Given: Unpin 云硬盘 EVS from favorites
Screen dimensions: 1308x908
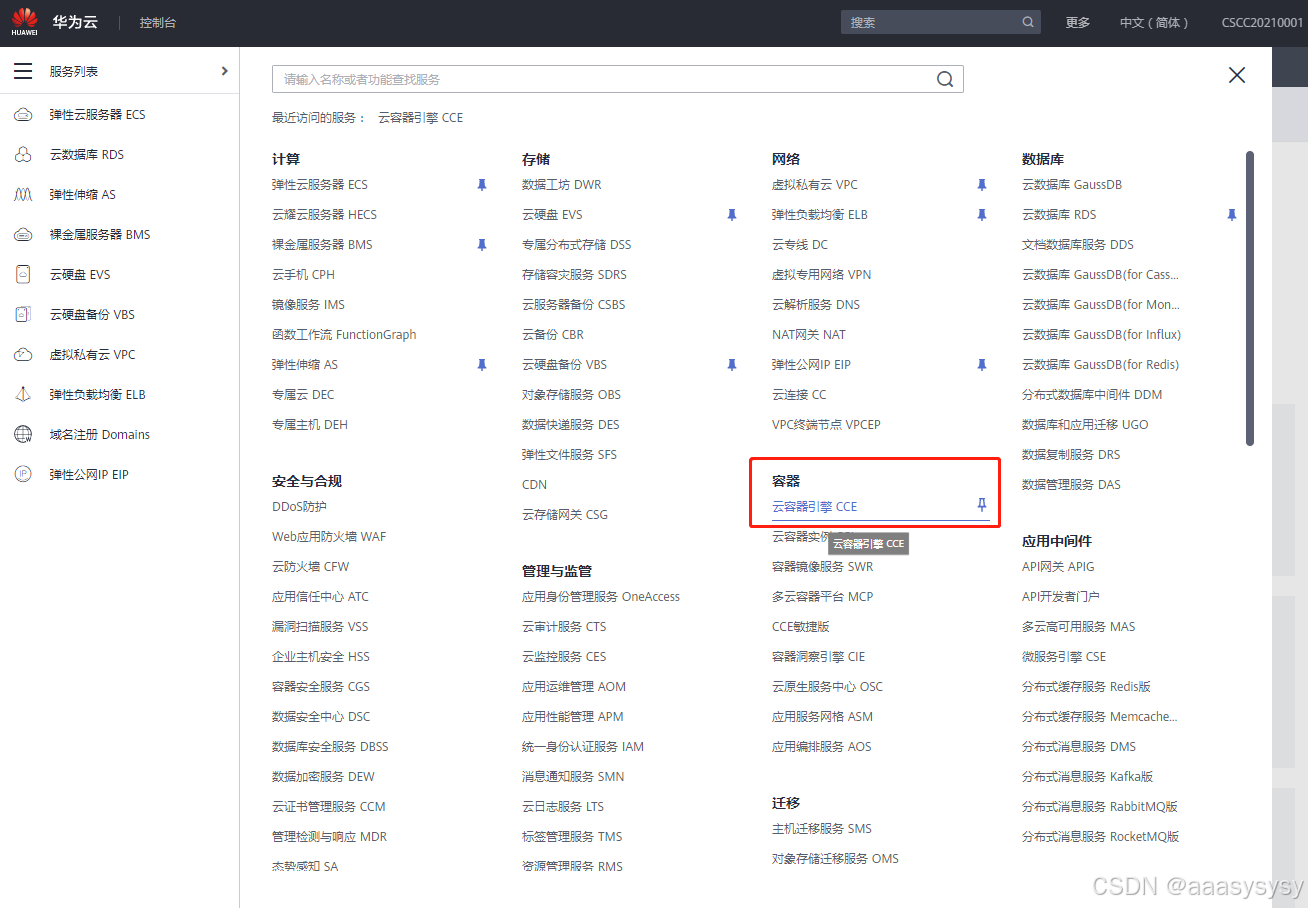Looking at the screenshot, I should 732,215.
